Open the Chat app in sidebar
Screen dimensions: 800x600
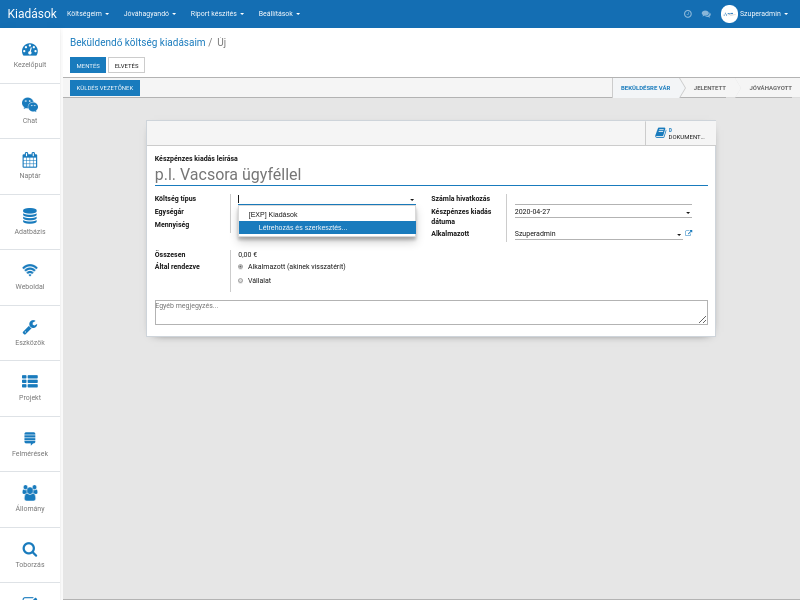click(30, 105)
